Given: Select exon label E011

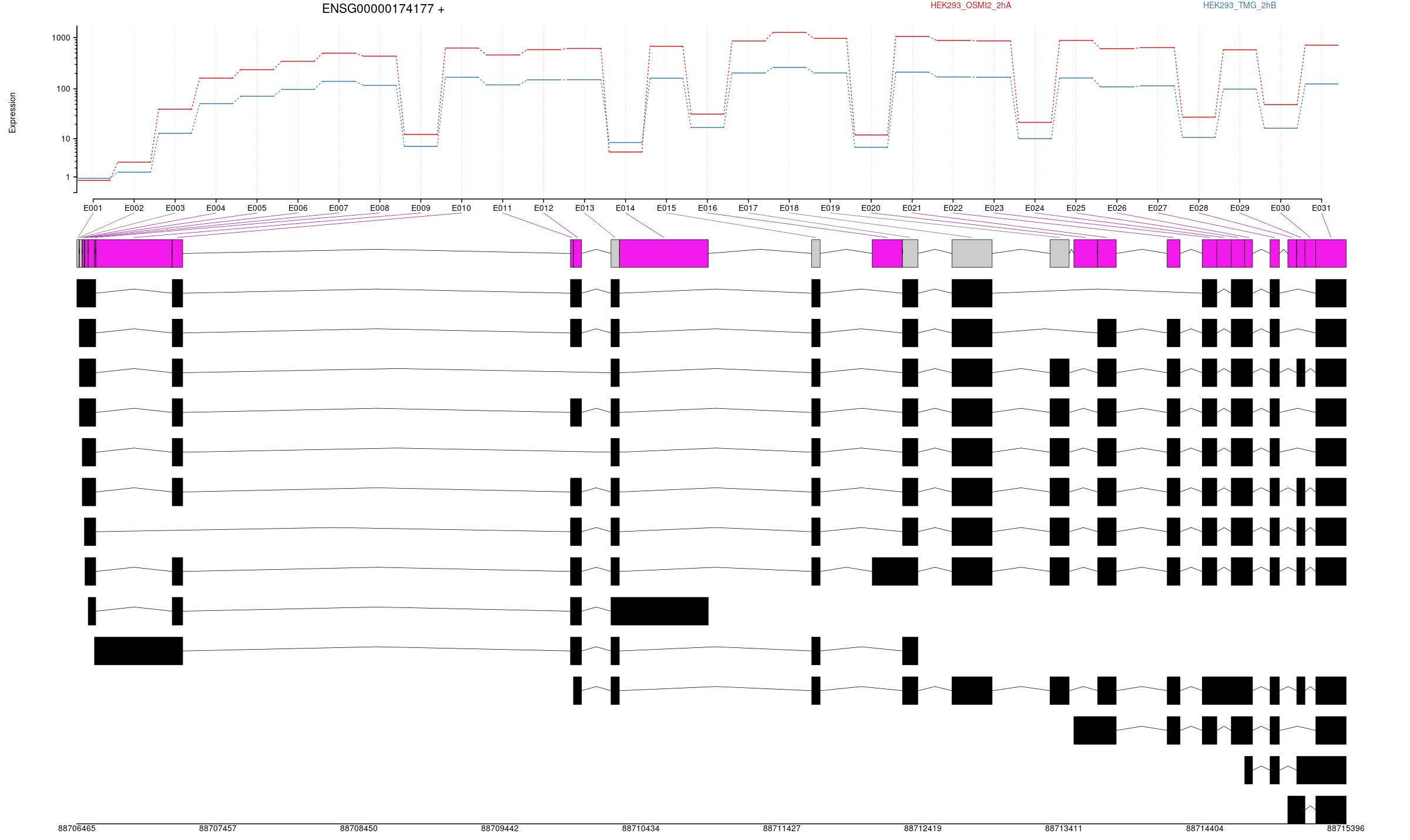Looking at the screenshot, I should click(x=502, y=208).
